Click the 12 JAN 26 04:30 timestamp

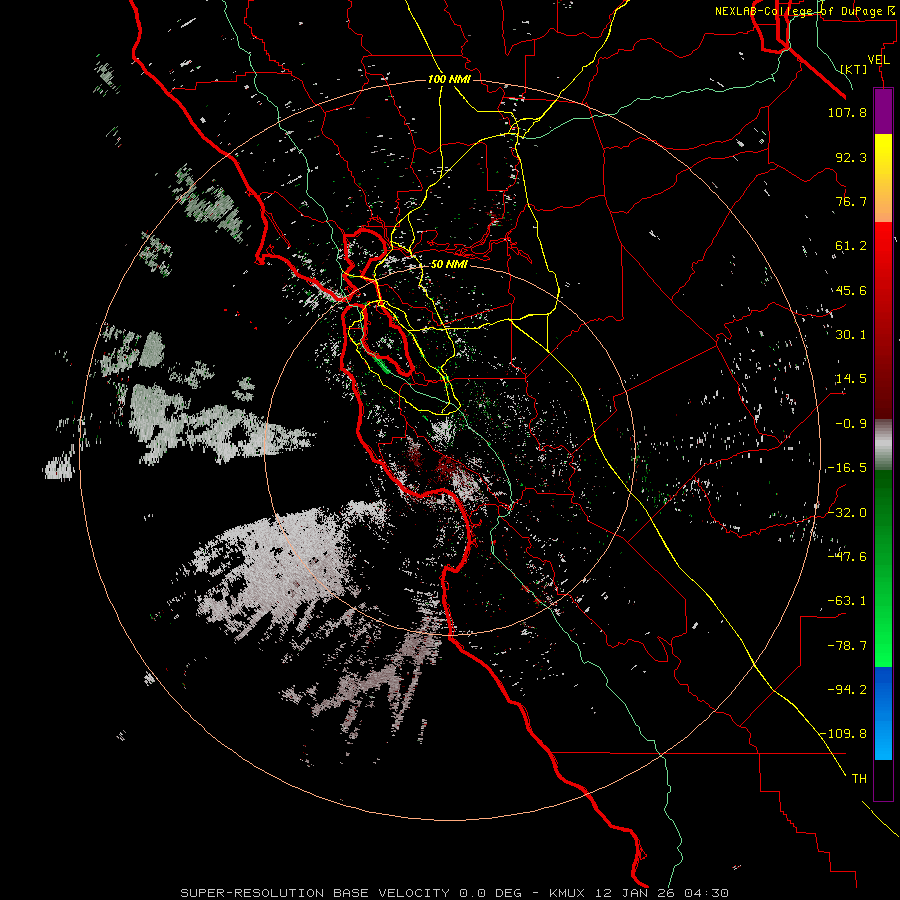[662, 893]
